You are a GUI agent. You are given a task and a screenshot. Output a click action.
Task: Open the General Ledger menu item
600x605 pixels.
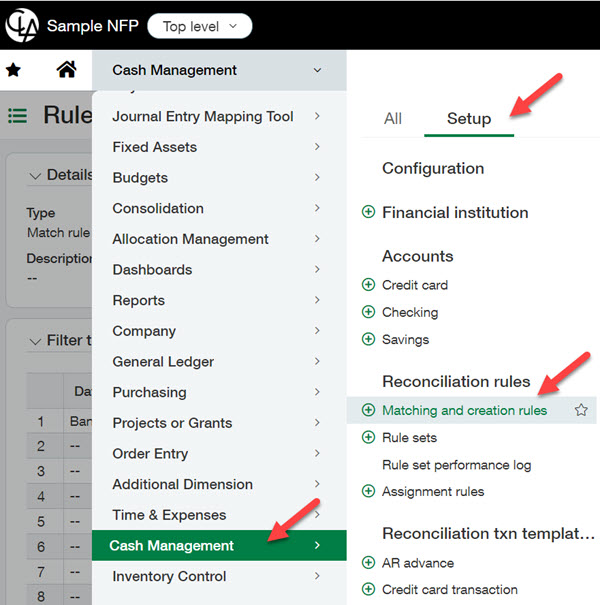(163, 362)
